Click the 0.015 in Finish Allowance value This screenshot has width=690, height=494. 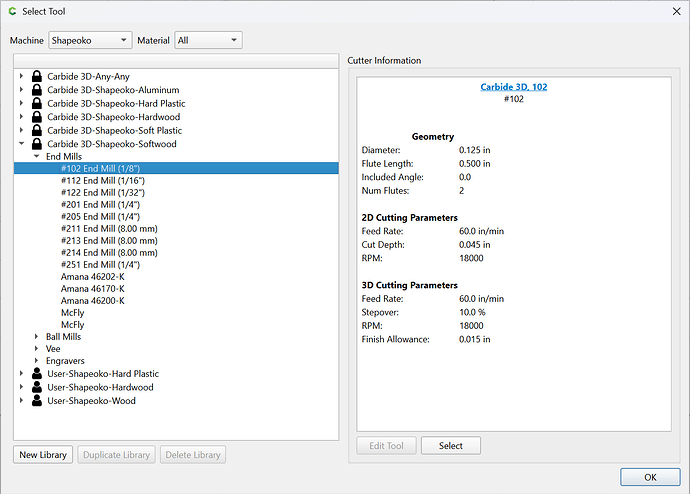[x=474, y=339]
